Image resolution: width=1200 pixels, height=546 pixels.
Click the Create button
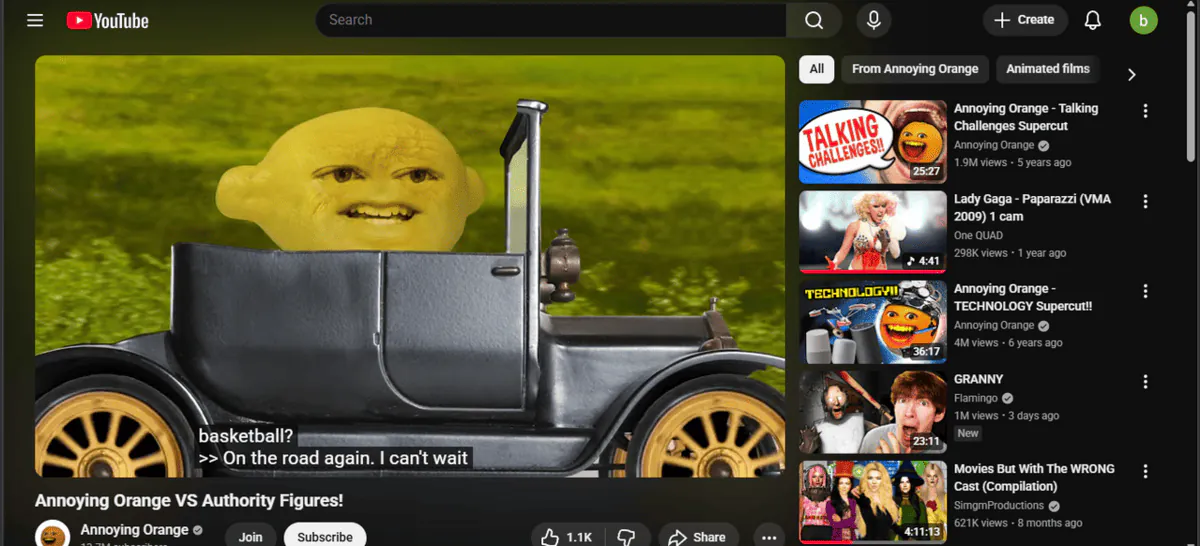pos(1025,20)
